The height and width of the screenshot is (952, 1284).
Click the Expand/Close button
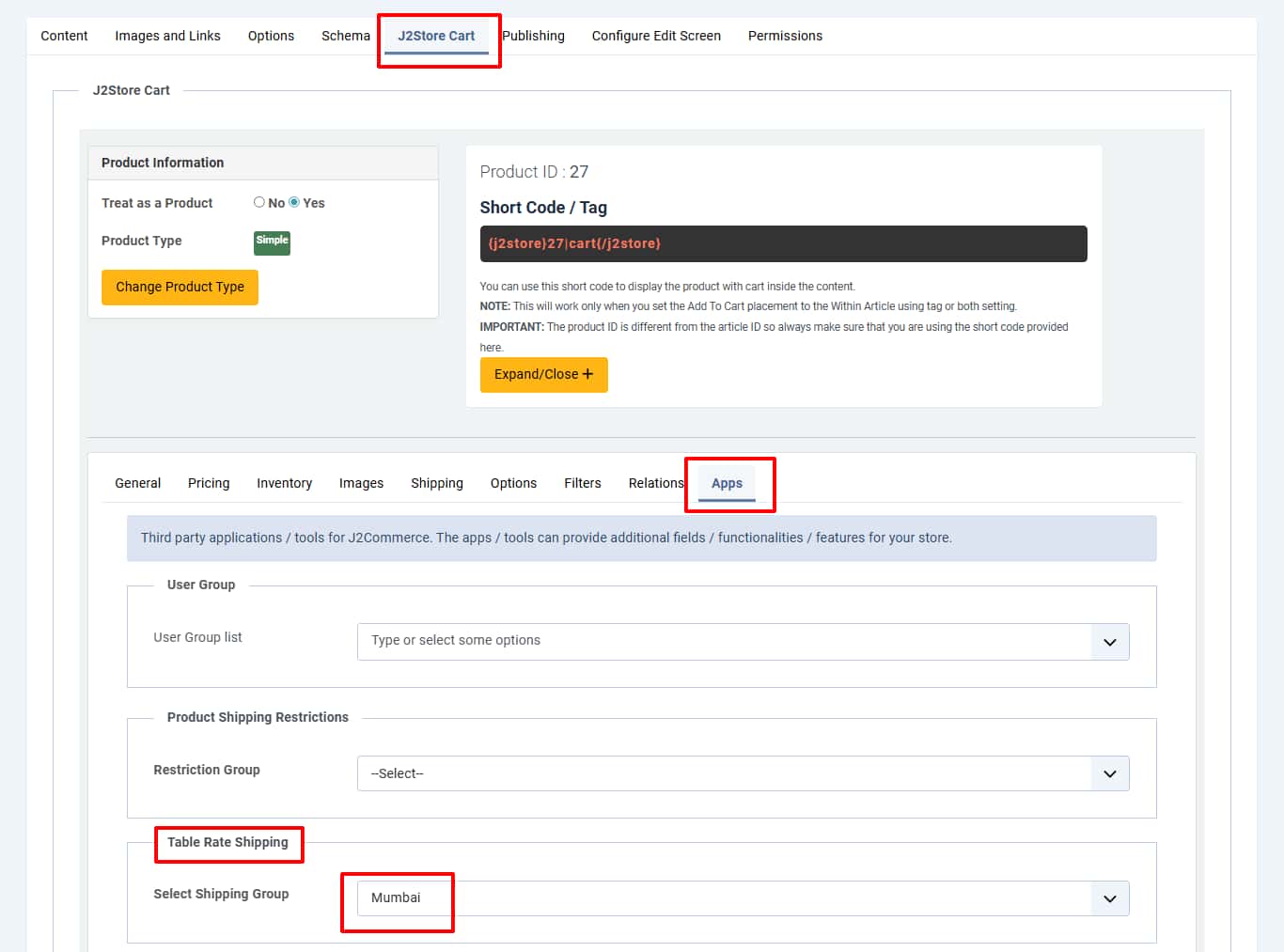pos(543,374)
